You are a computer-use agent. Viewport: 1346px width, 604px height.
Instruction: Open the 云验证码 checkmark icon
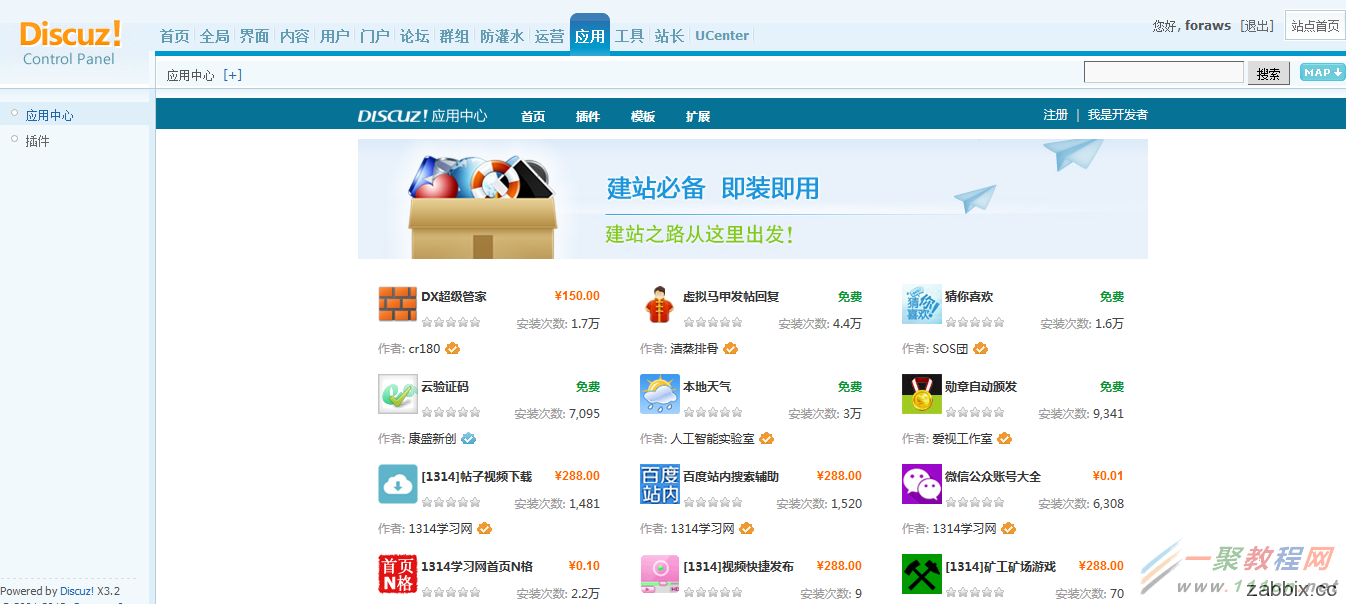[x=397, y=394]
